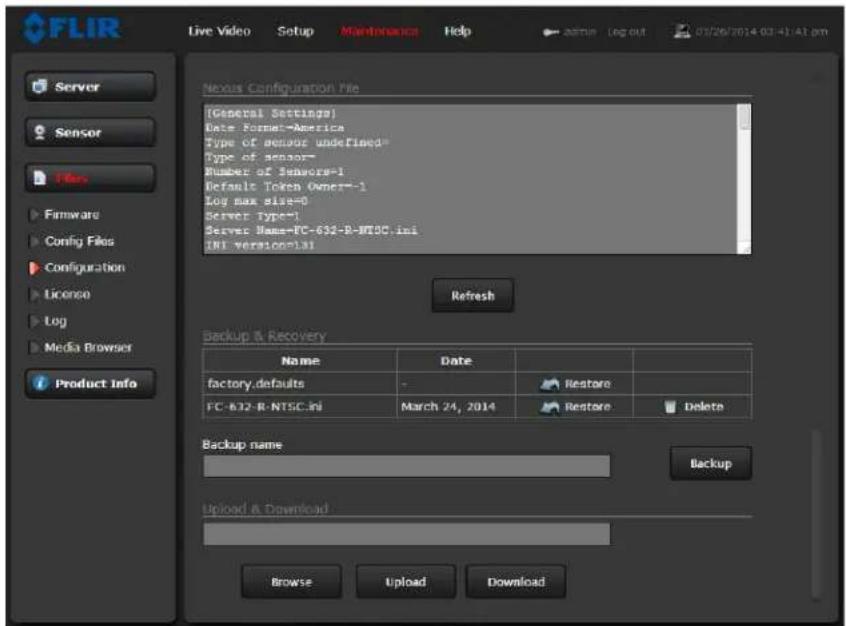The height and width of the screenshot is (626, 846).
Task: Click the Upload & Download file field
Action: pos(406,534)
